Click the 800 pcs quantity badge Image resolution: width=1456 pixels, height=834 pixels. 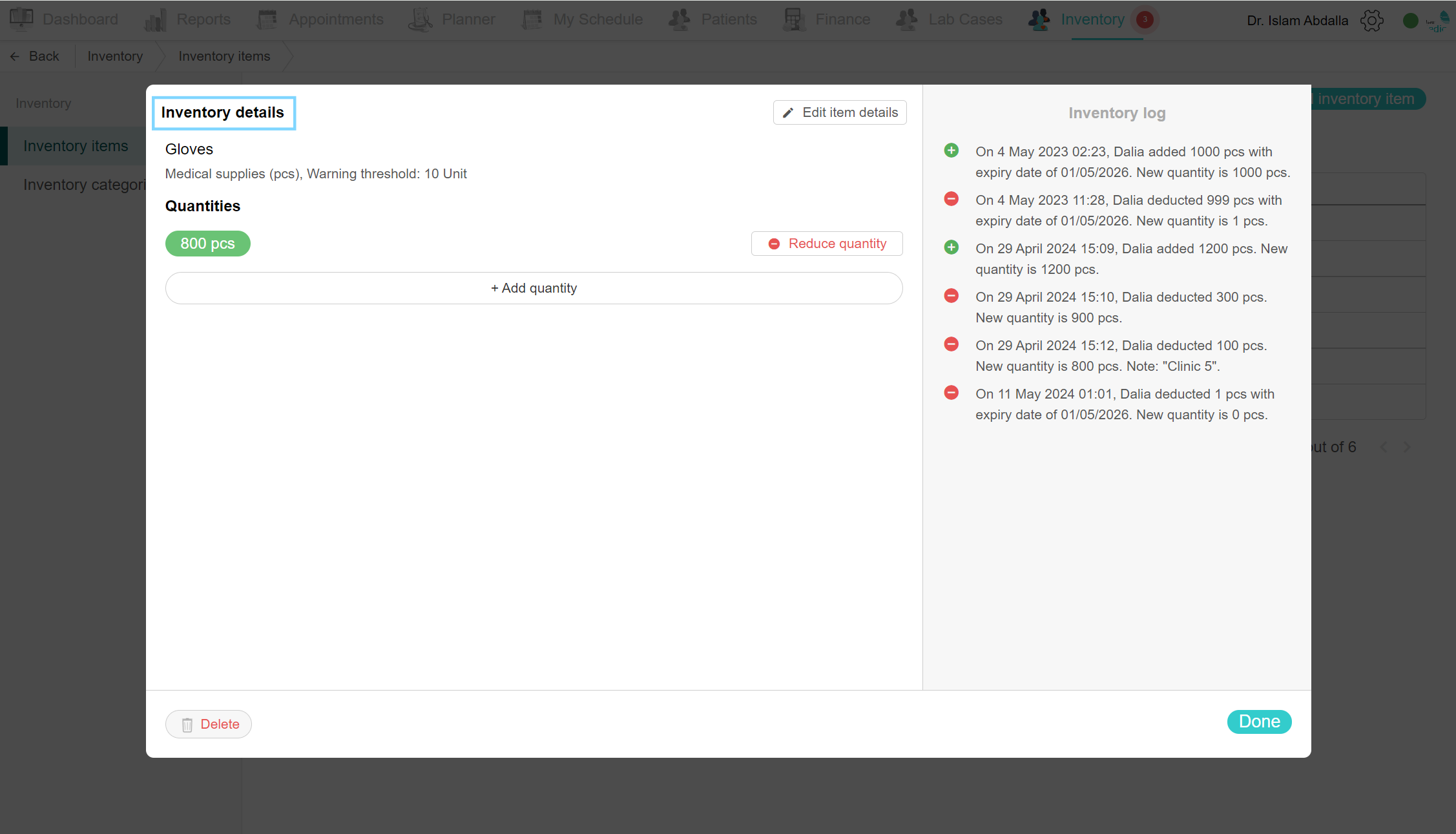point(208,244)
